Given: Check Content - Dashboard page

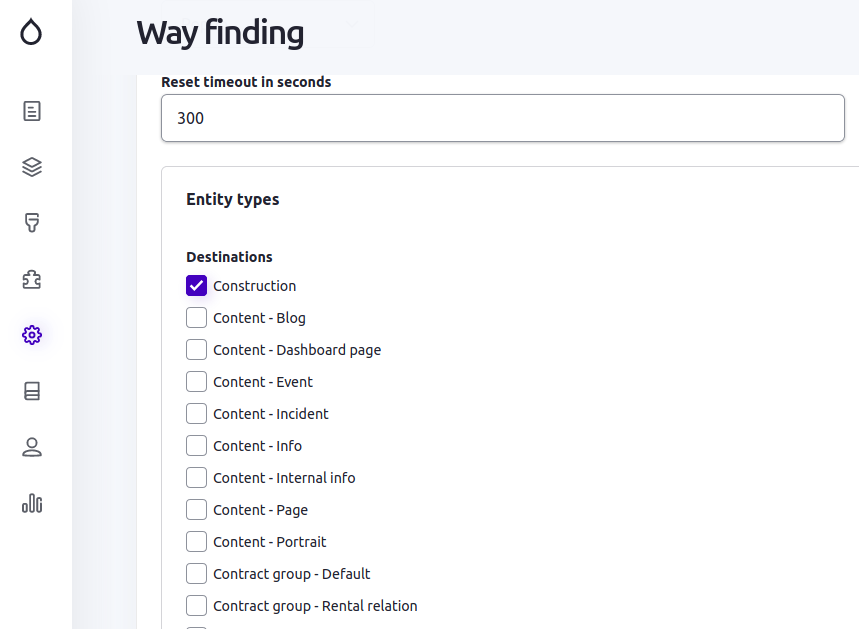Looking at the screenshot, I should (x=196, y=349).
